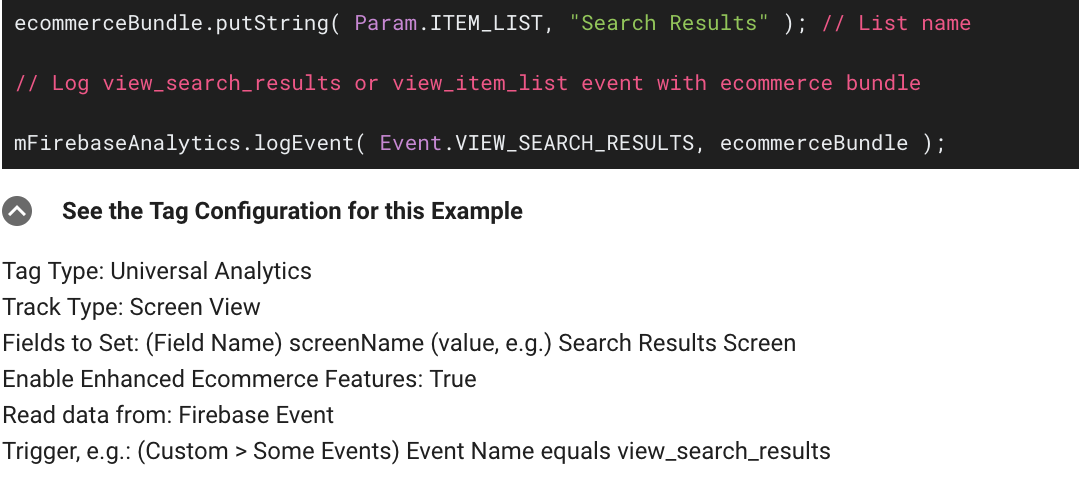Click "Enable Enhanced Ecommerce Features: True" line
The image size is (1079, 488).
pyautogui.click(x=239, y=379)
